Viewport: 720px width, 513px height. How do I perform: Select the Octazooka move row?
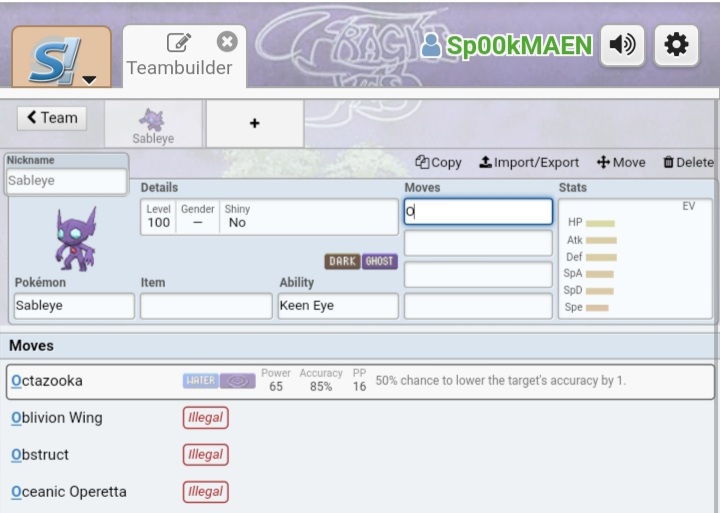pos(360,381)
